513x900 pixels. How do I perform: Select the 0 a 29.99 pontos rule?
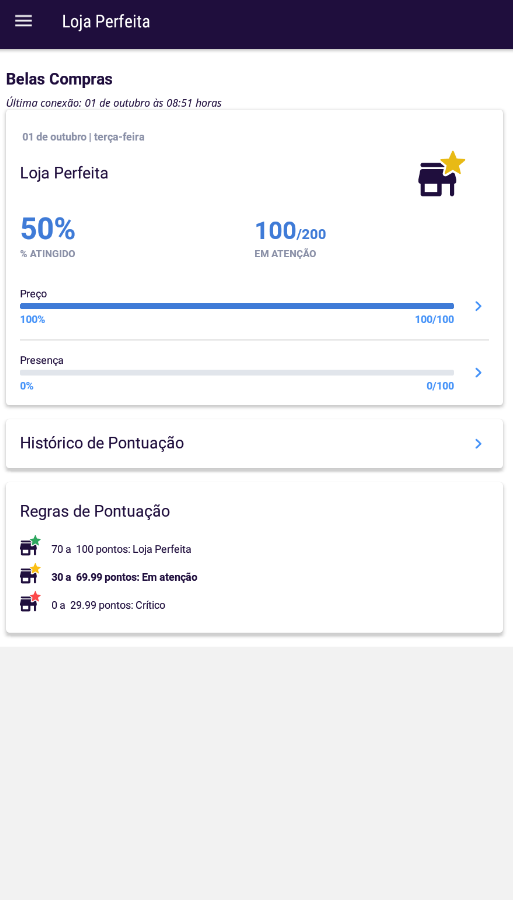tap(108, 606)
